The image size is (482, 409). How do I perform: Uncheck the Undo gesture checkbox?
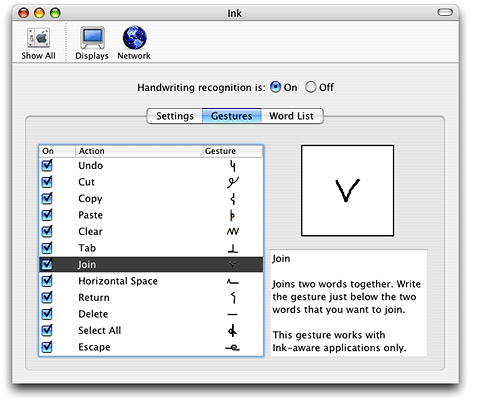coord(47,165)
